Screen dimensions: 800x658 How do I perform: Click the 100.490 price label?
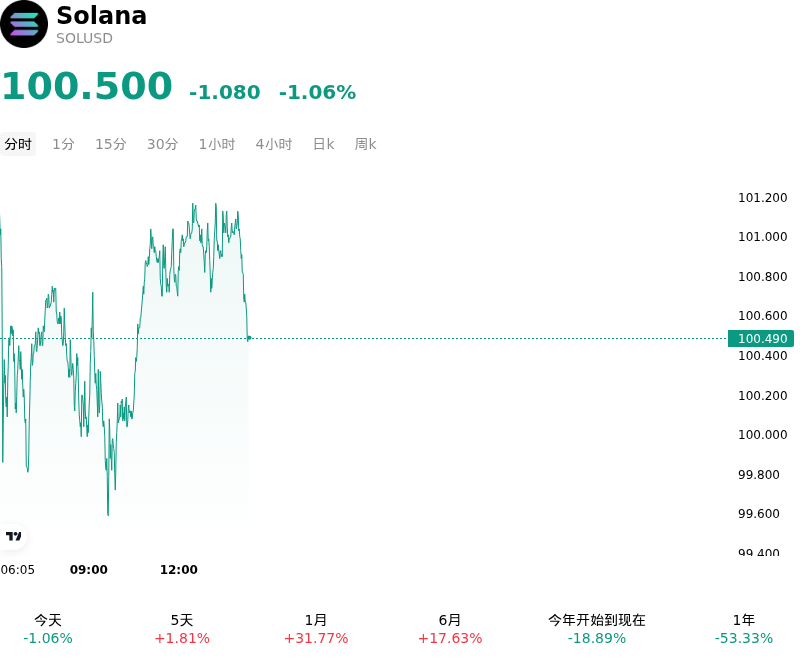click(761, 338)
